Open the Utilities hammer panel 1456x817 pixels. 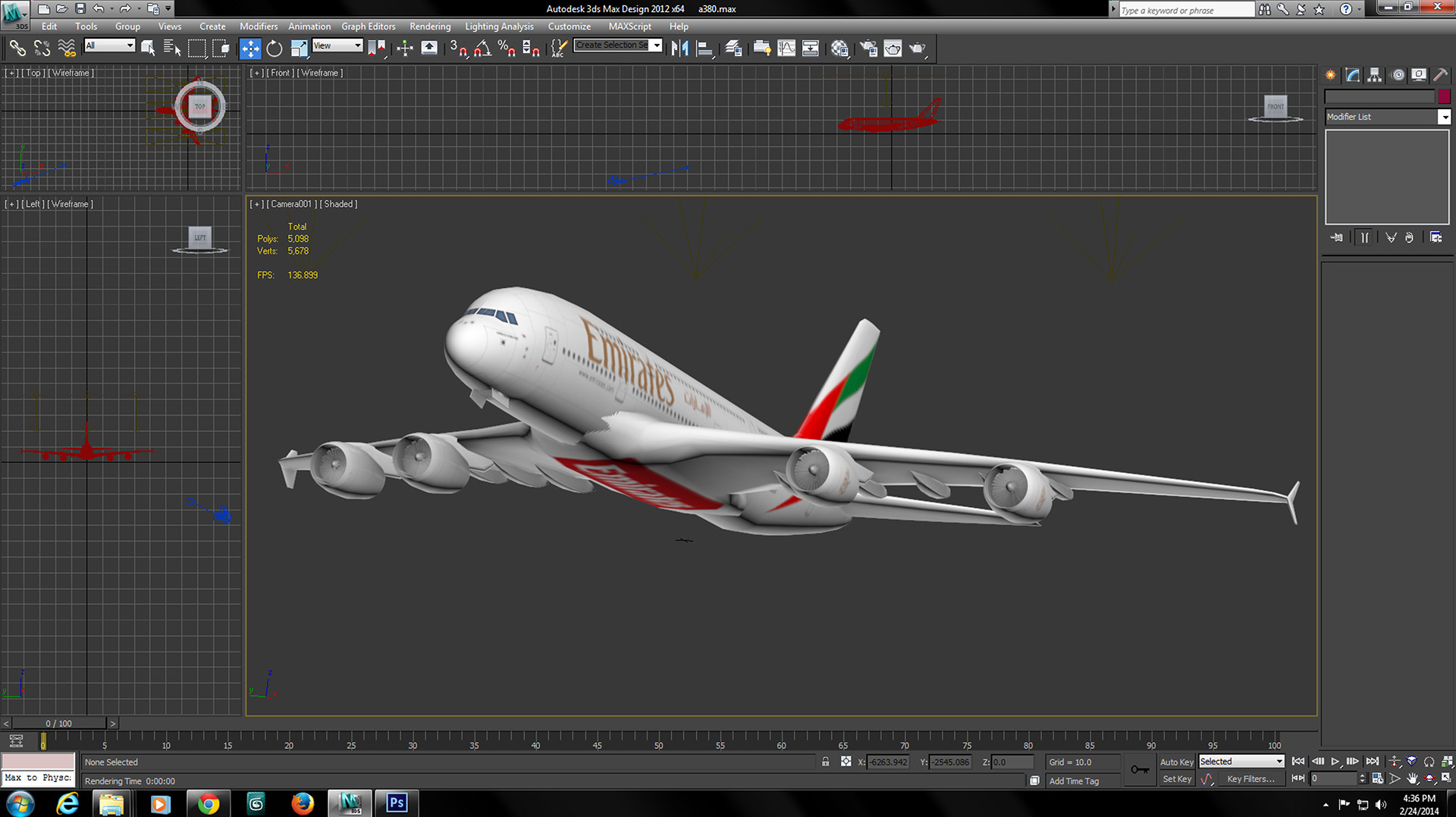1439,75
